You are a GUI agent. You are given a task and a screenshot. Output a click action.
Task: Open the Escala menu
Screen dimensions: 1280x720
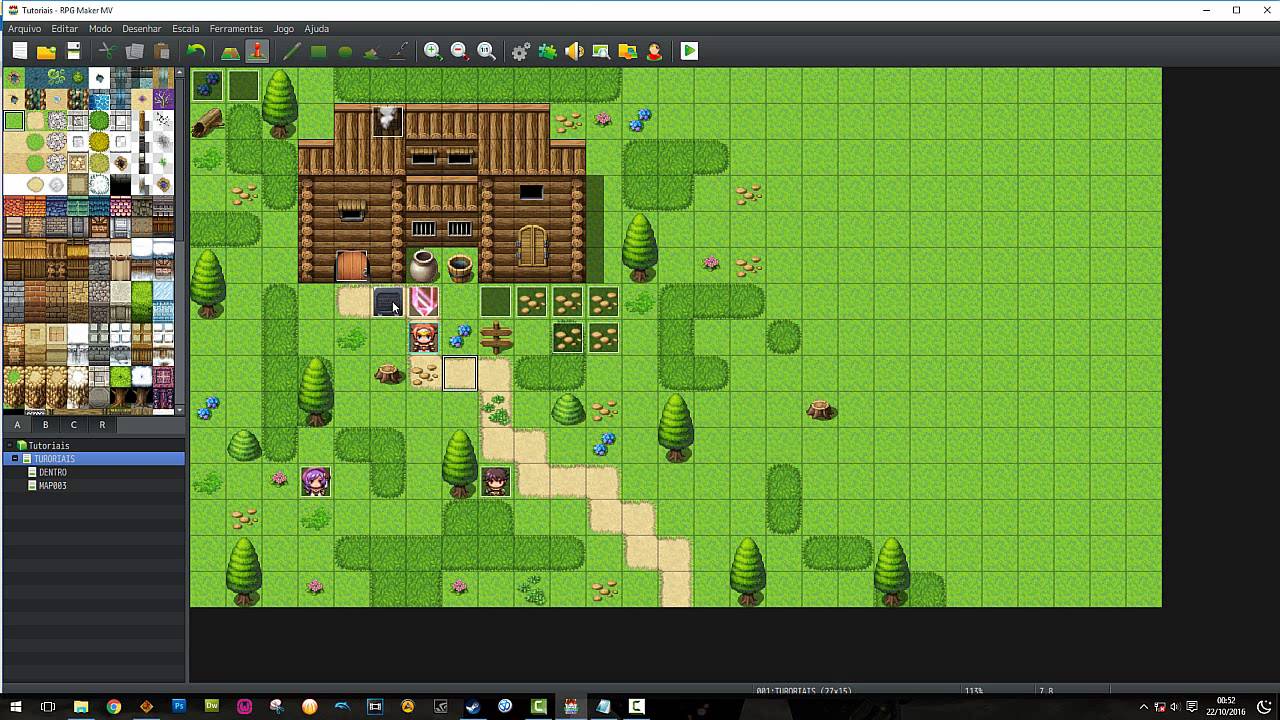(186, 29)
